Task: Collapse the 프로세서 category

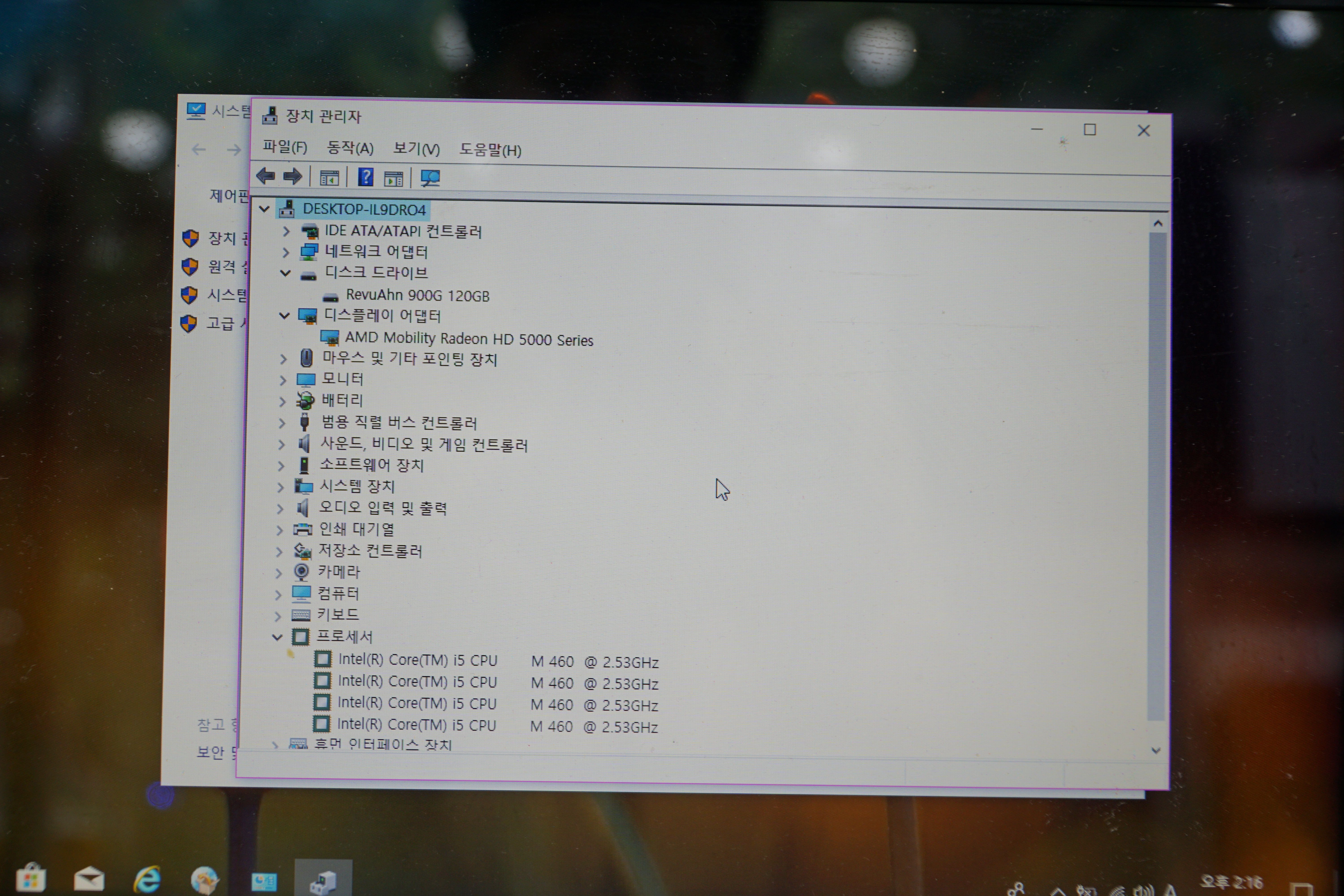Action: coord(277,637)
